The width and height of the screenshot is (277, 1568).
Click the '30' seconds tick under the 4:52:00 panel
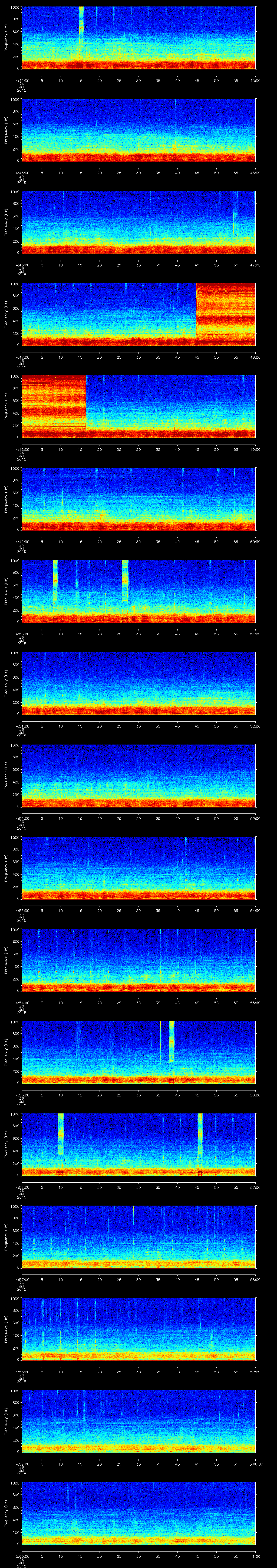138,818
